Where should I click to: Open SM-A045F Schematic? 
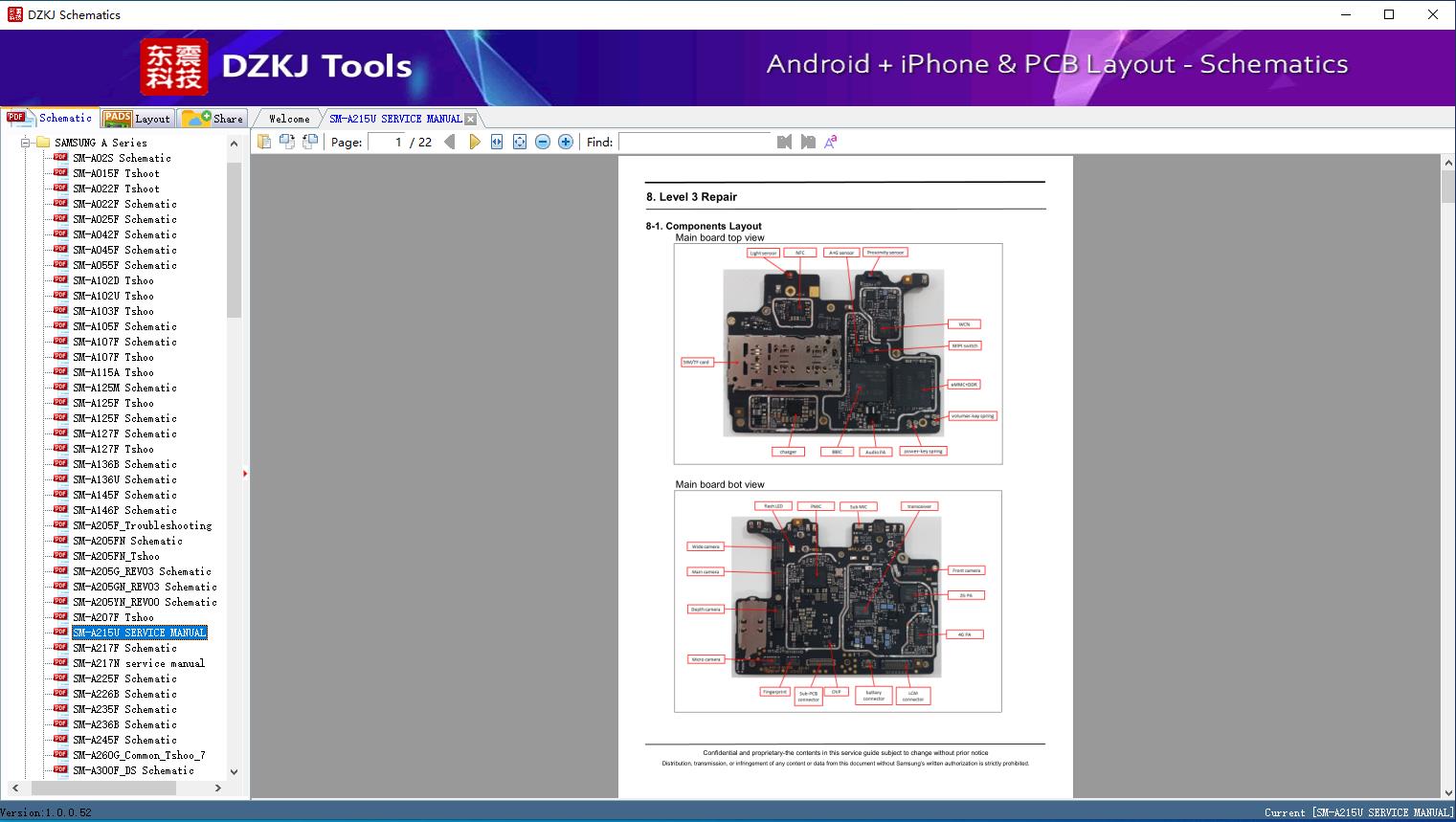point(124,250)
